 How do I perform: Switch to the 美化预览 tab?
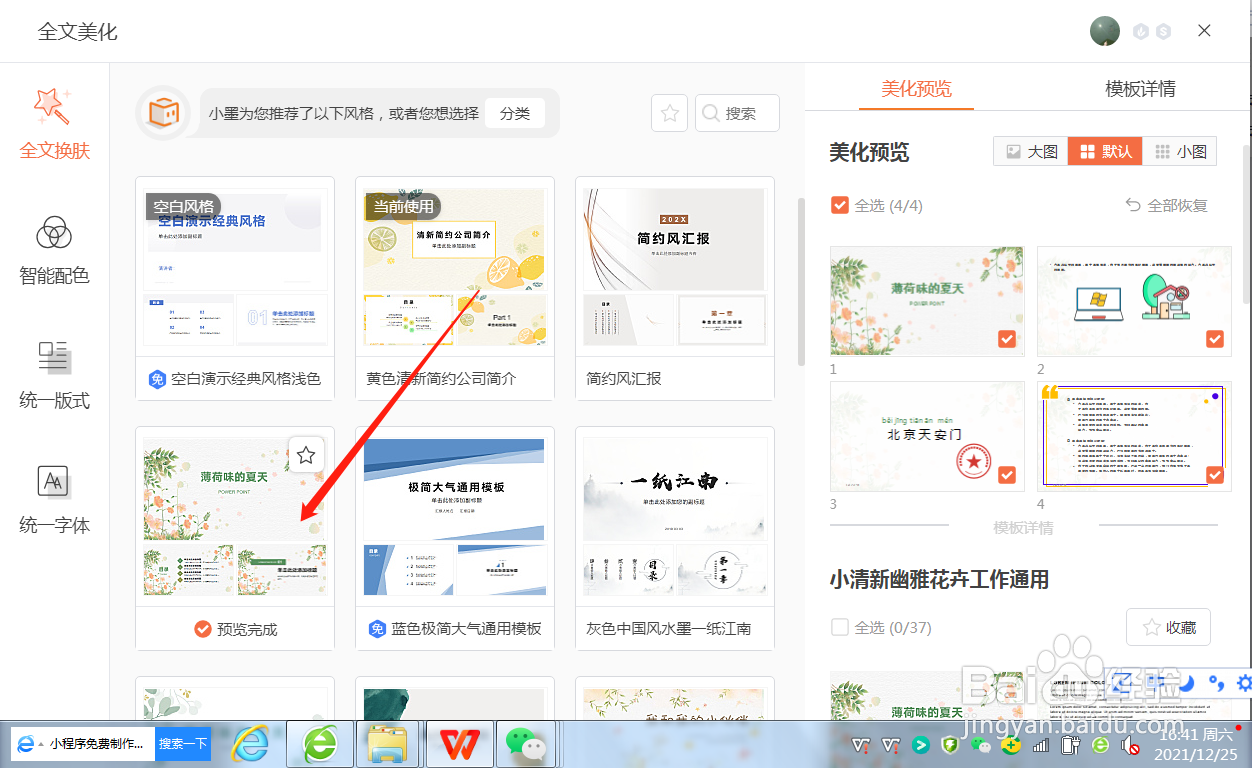click(x=916, y=89)
